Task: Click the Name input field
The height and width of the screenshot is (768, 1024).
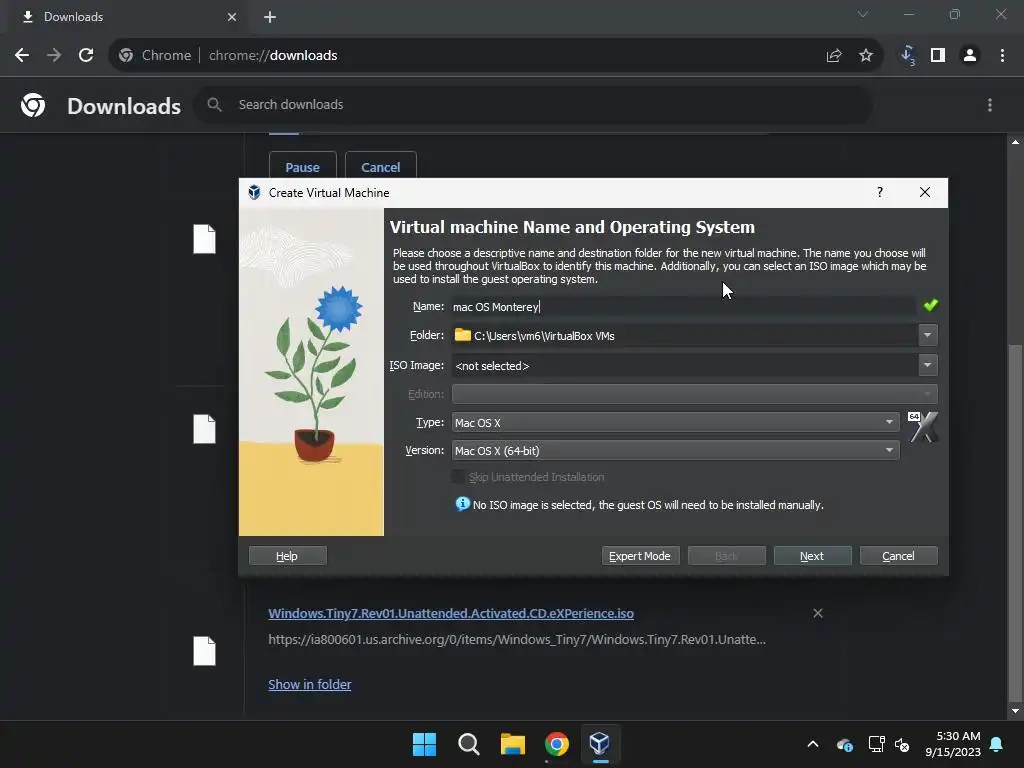Action: (x=684, y=306)
